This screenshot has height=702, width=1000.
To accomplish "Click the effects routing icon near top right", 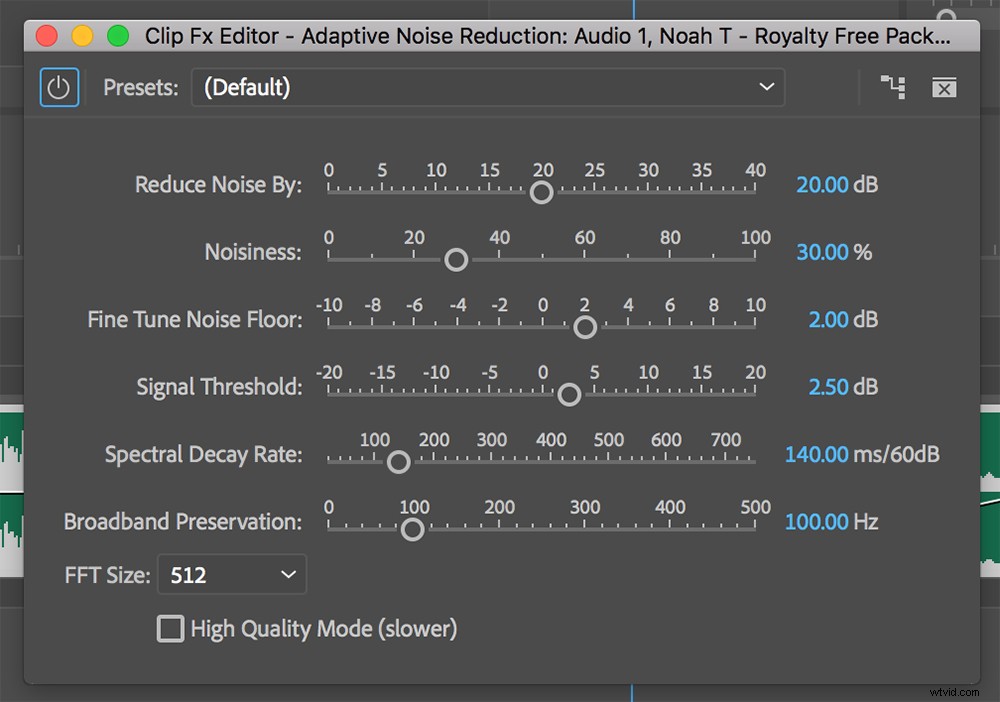I will tap(893, 87).
